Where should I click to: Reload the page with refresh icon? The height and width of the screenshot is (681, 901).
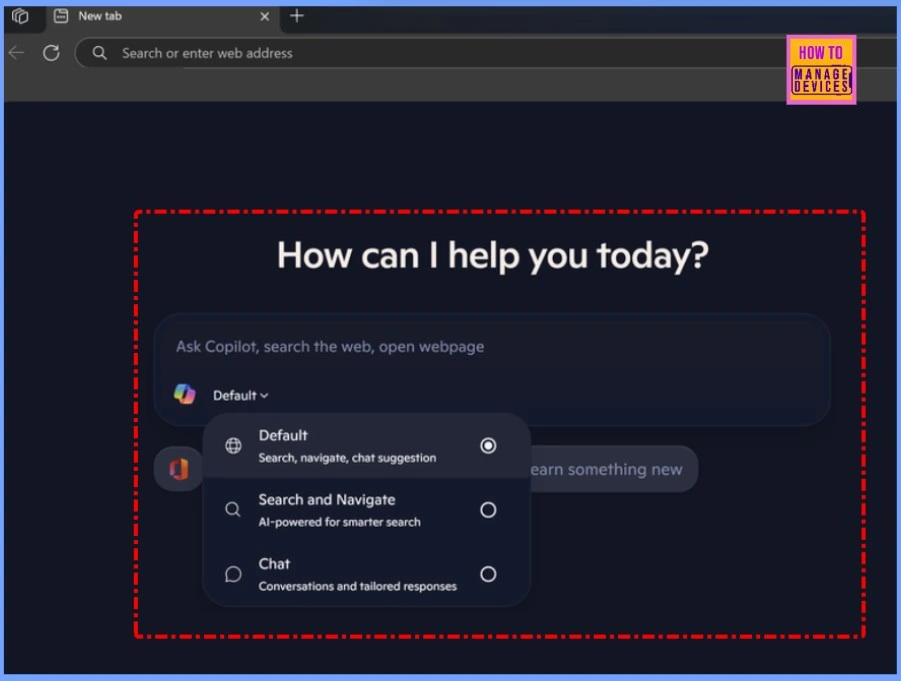[x=51, y=53]
